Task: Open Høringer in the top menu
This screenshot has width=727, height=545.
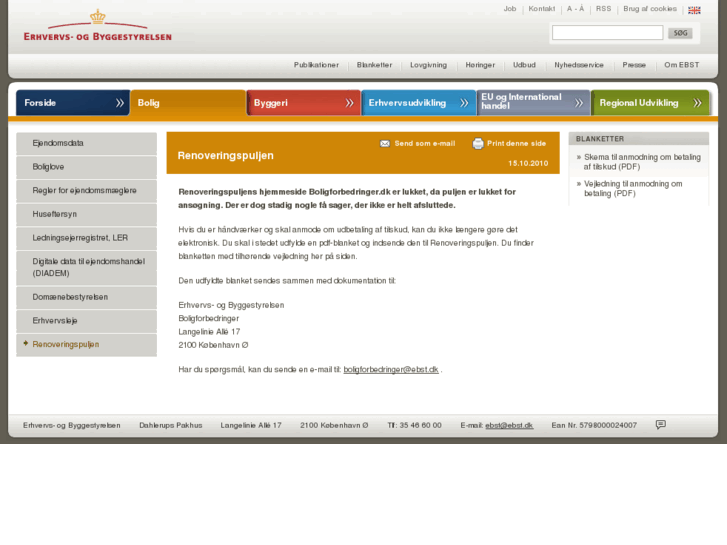Action: click(x=480, y=65)
